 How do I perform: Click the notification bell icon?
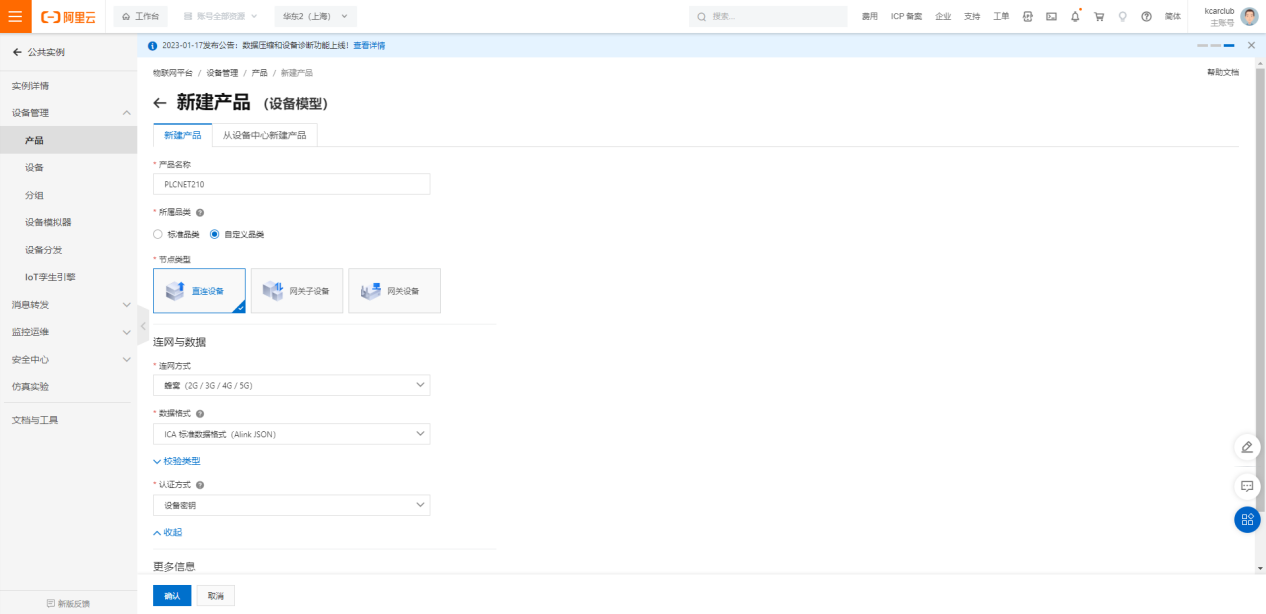1075,17
